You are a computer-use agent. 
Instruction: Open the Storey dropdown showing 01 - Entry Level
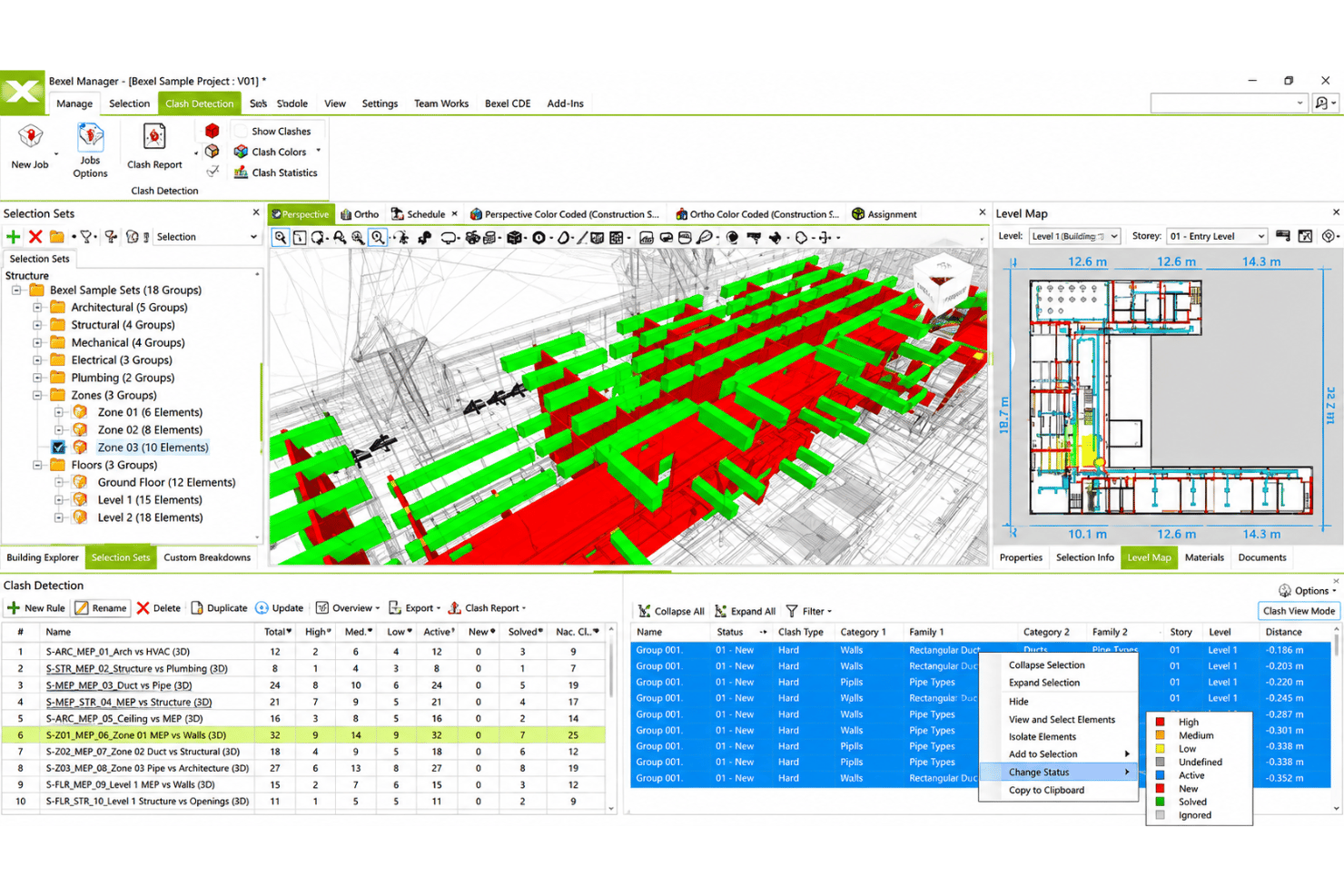click(x=1217, y=236)
